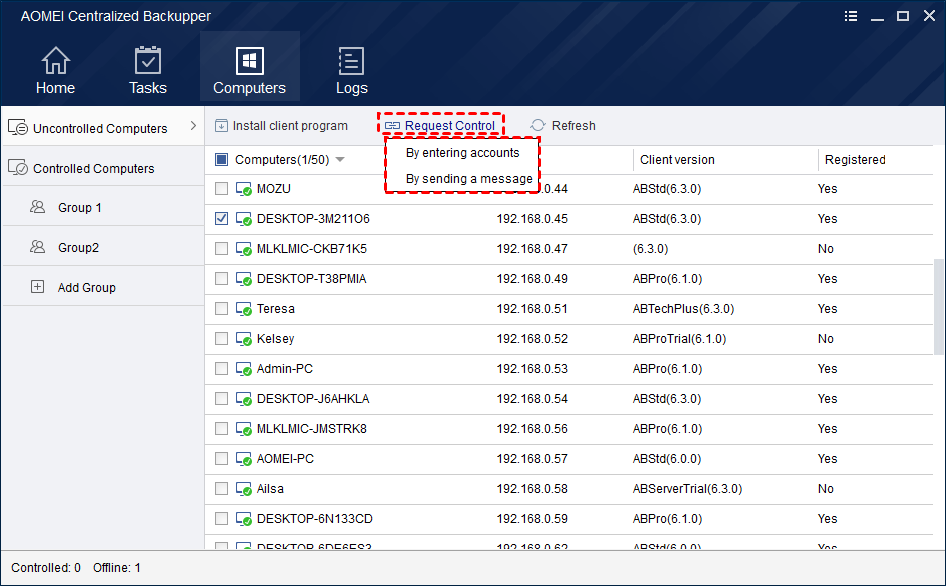Image resolution: width=946 pixels, height=586 pixels.
Task: Click the Controlled: 0 status text
Action: pos(46,567)
